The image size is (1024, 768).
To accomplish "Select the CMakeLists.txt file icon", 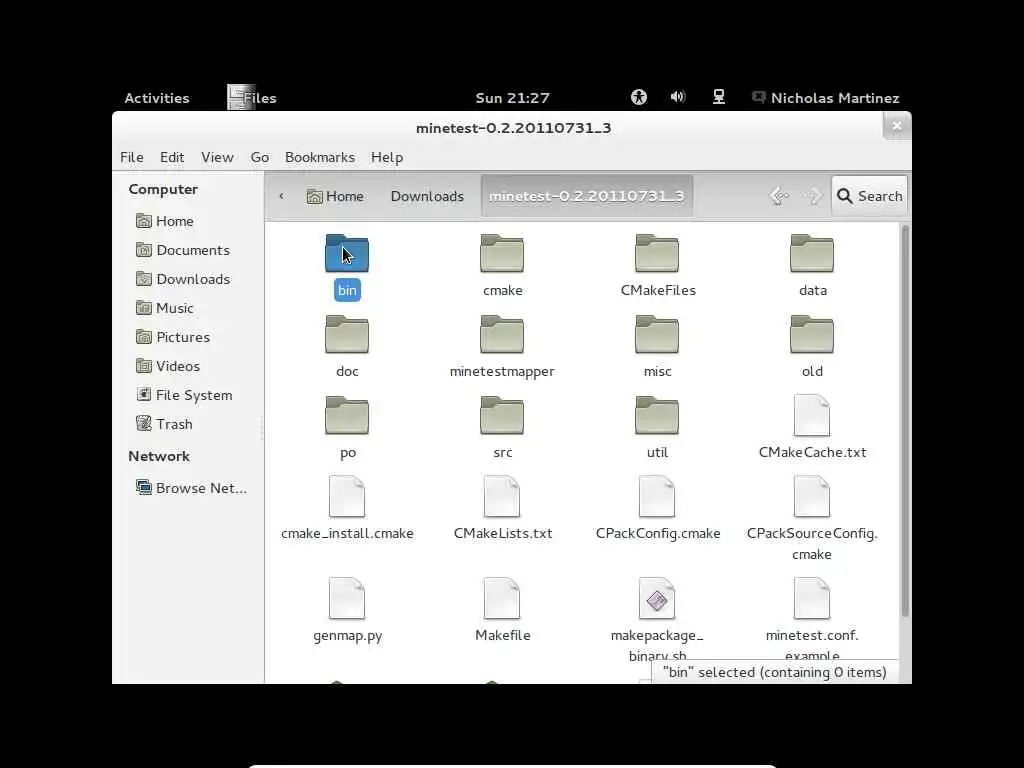I will tap(502, 496).
